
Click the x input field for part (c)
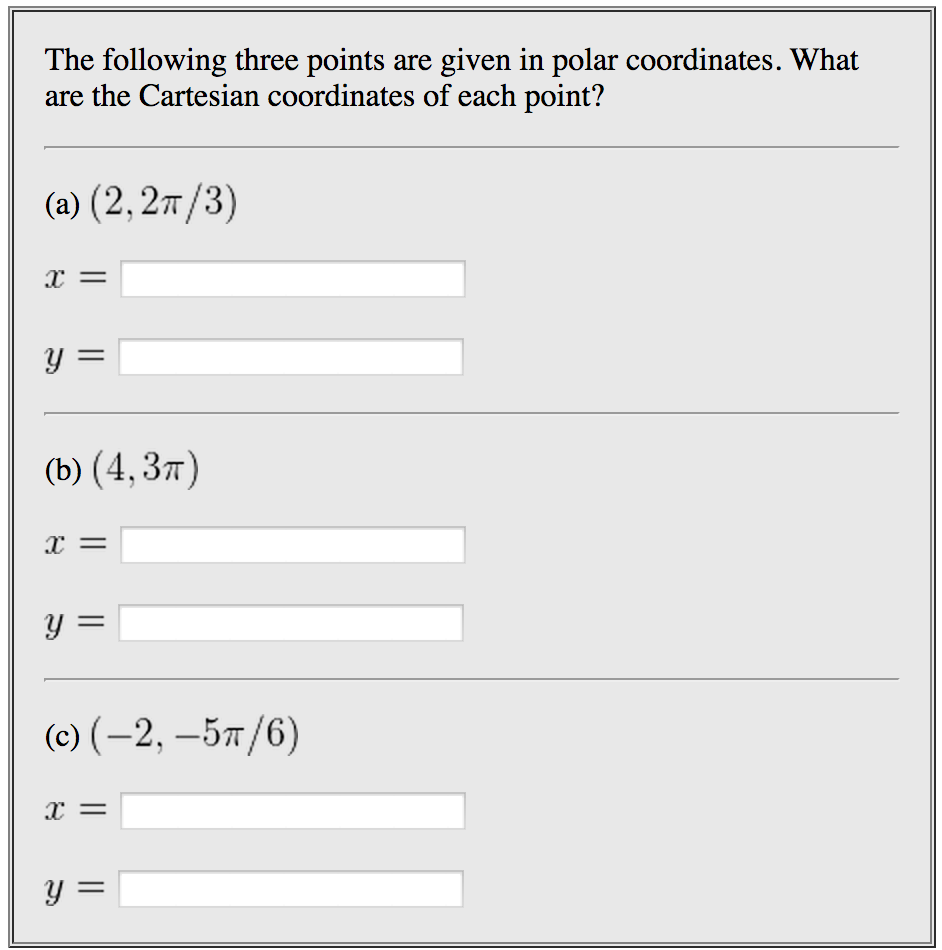tap(292, 810)
